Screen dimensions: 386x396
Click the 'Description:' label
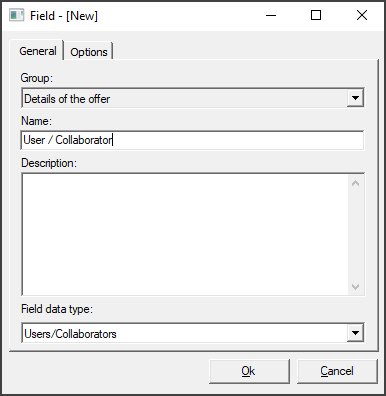49,163
